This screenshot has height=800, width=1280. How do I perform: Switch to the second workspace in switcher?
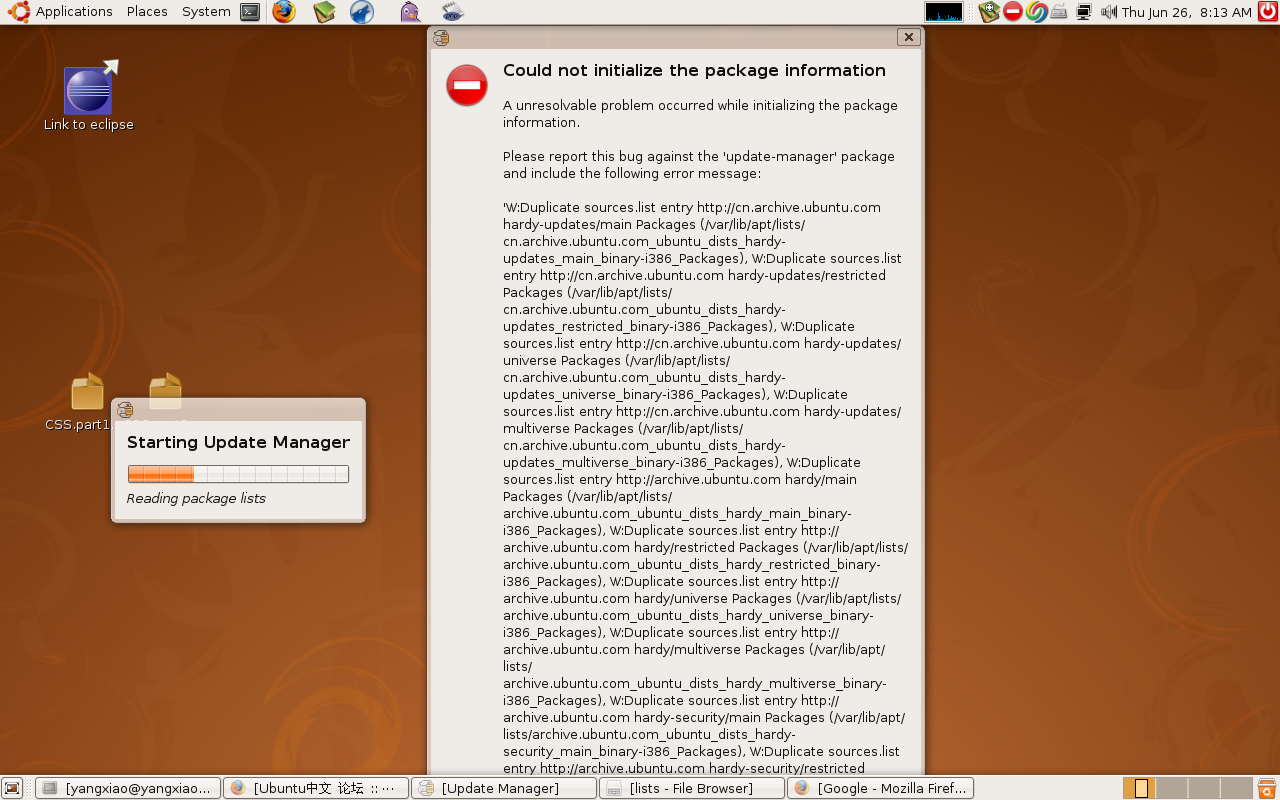(x=1171, y=788)
